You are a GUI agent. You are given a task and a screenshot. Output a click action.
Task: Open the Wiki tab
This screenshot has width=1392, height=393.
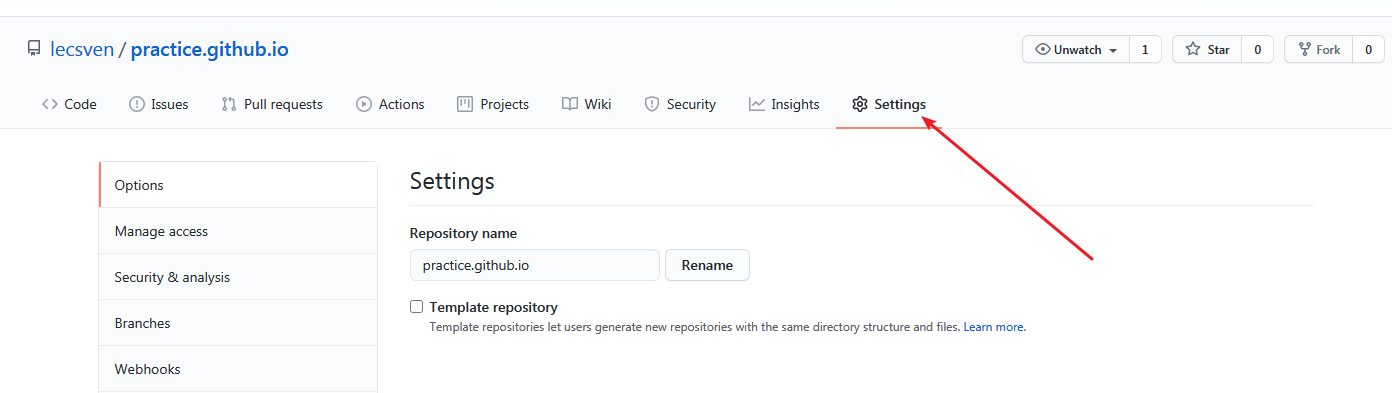pyautogui.click(x=587, y=104)
